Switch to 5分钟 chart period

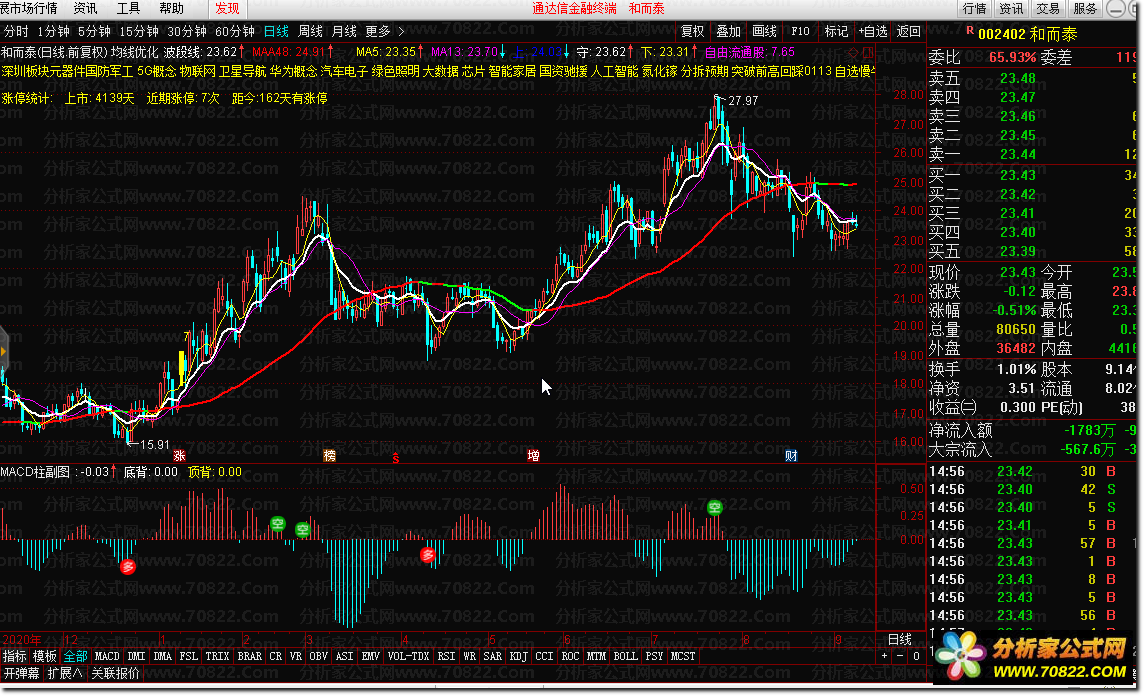coord(94,31)
